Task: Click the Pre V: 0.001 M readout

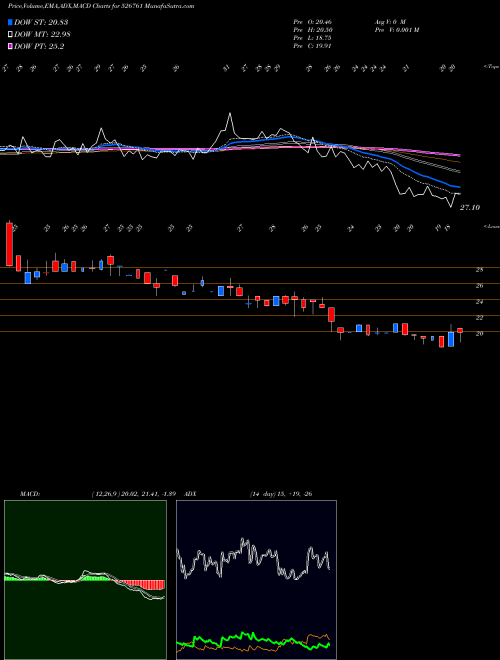Action: click(x=396, y=30)
